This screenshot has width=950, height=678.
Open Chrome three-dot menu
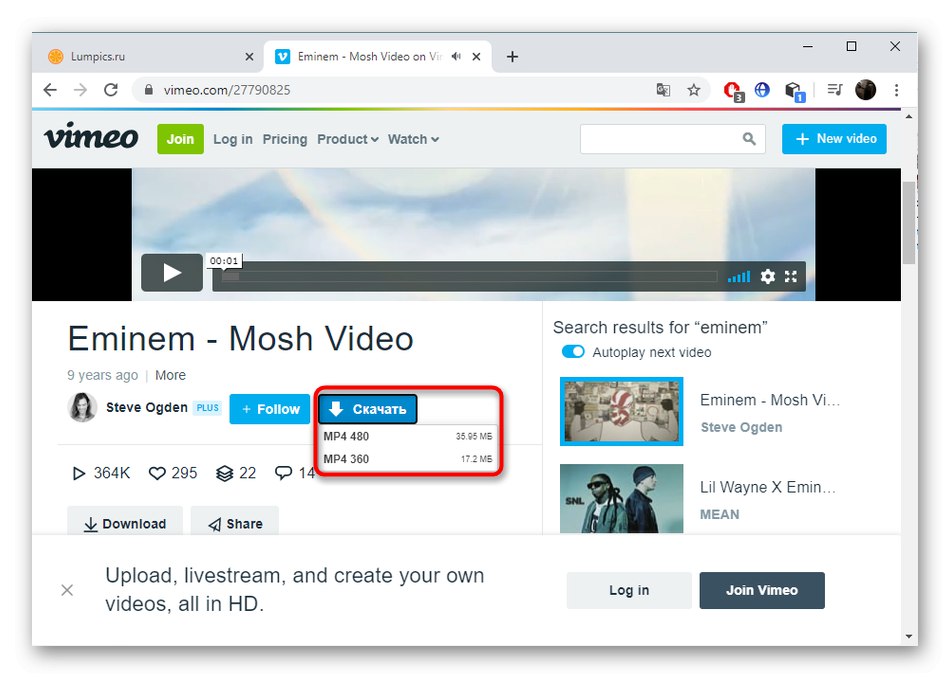897,90
